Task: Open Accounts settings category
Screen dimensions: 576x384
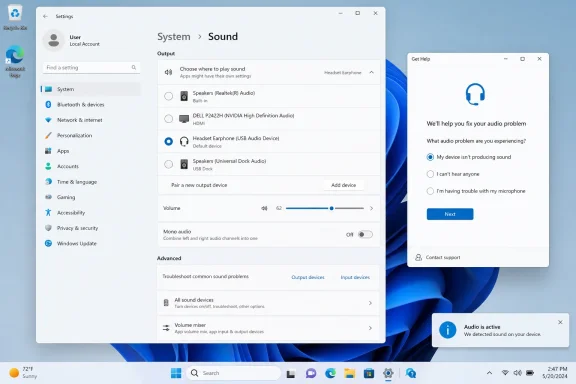Action: pyautogui.click(x=90, y=166)
